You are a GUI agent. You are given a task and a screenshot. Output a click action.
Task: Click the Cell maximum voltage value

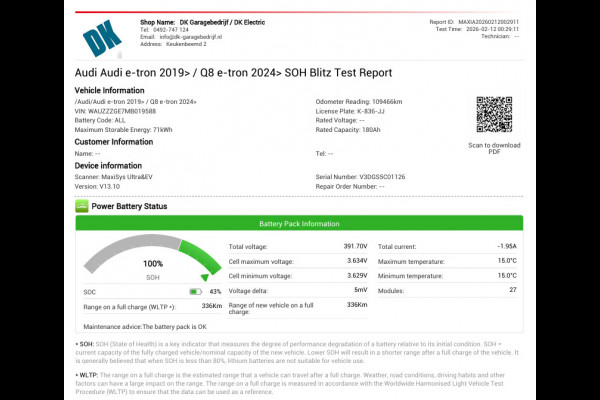point(357,260)
